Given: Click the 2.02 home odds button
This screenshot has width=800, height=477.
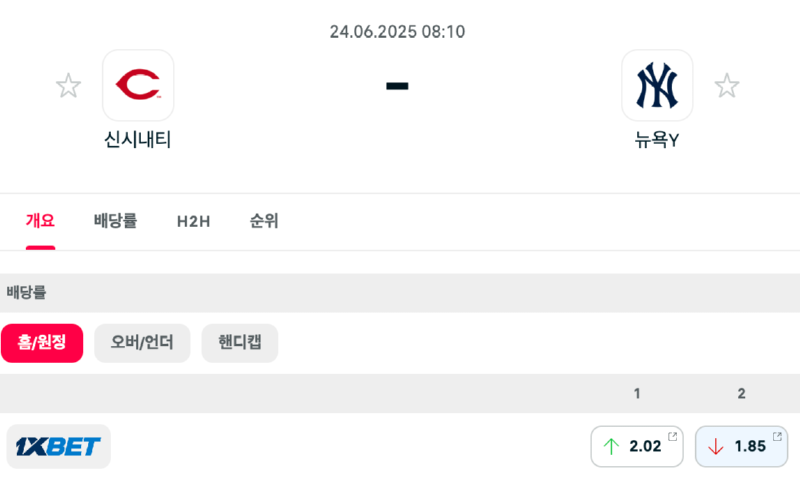Looking at the screenshot, I should 638,447.
